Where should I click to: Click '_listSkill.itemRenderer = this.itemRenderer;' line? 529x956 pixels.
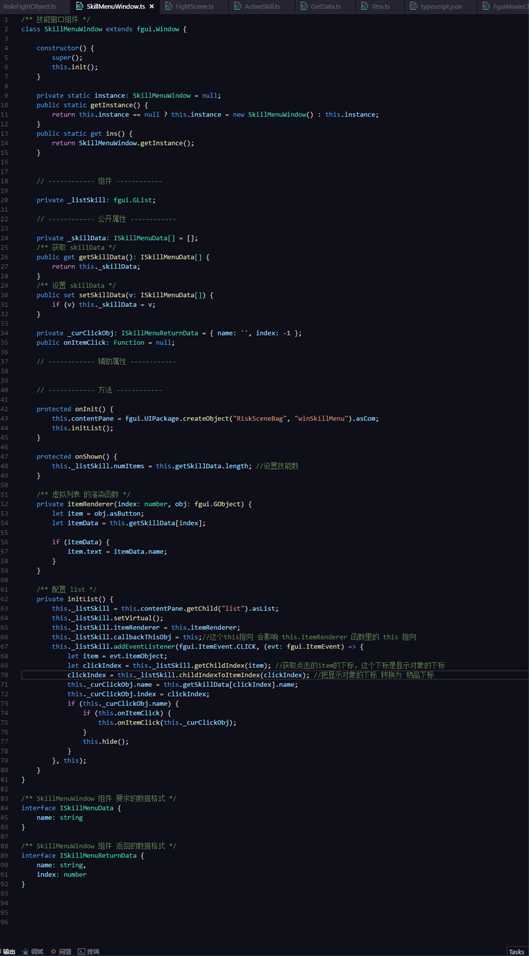(146, 627)
